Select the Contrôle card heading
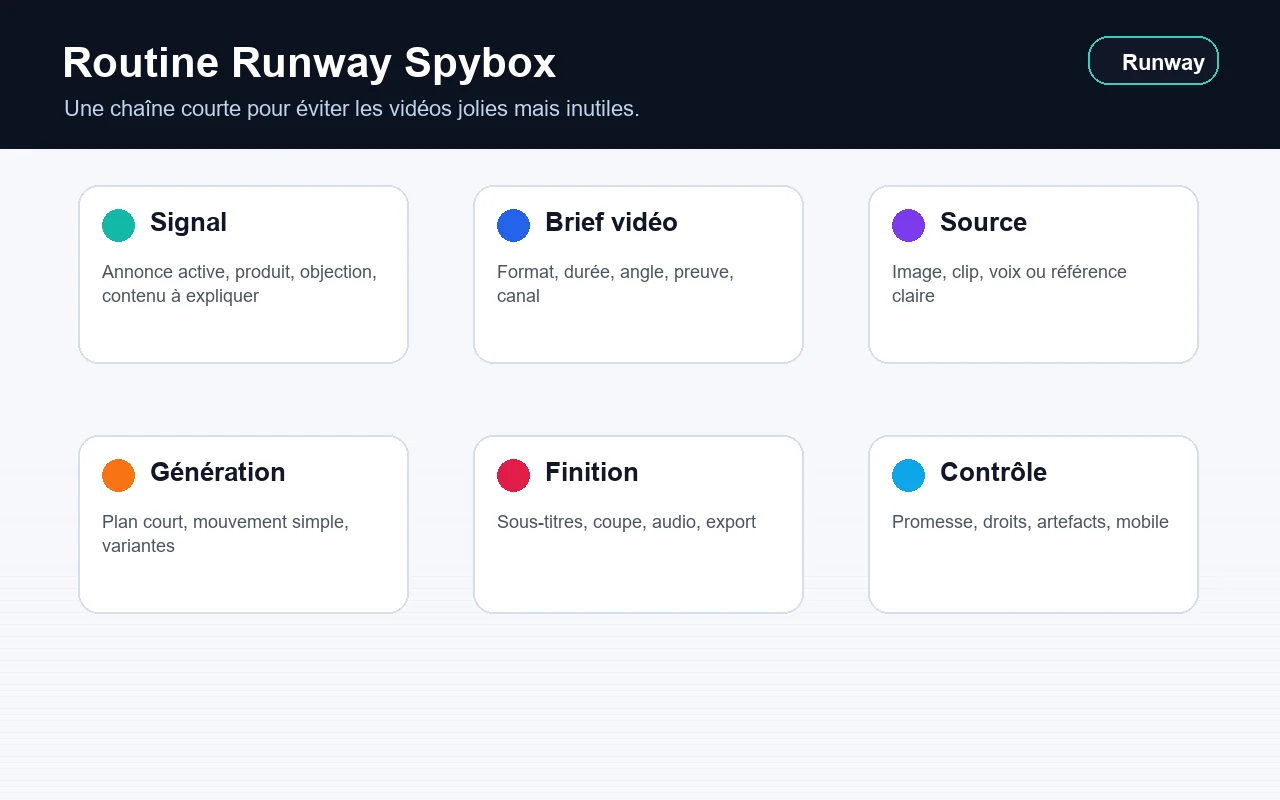The image size is (1280, 800). point(993,472)
